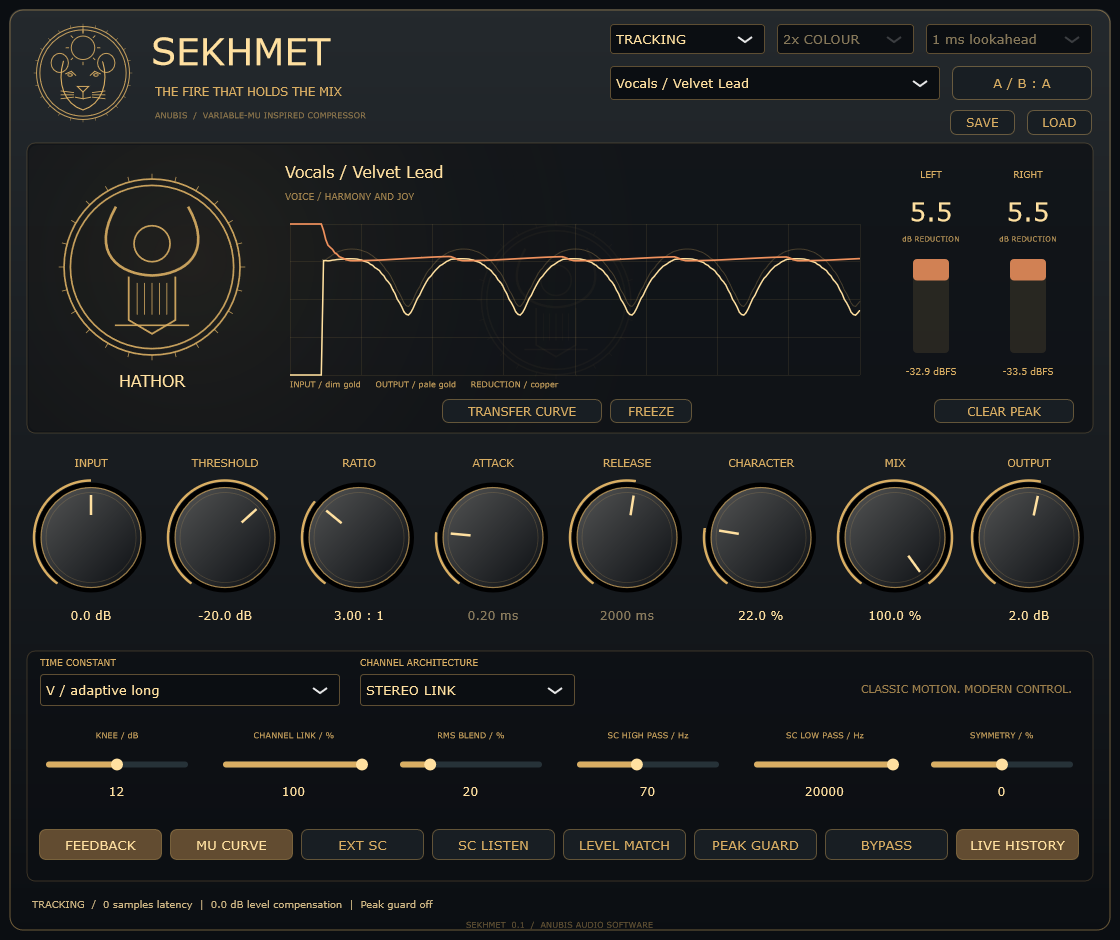The height and width of the screenshot is (940, 1120).
Task: Open the V / adaptive long time constant dropdown
Action: pos(189,690)
